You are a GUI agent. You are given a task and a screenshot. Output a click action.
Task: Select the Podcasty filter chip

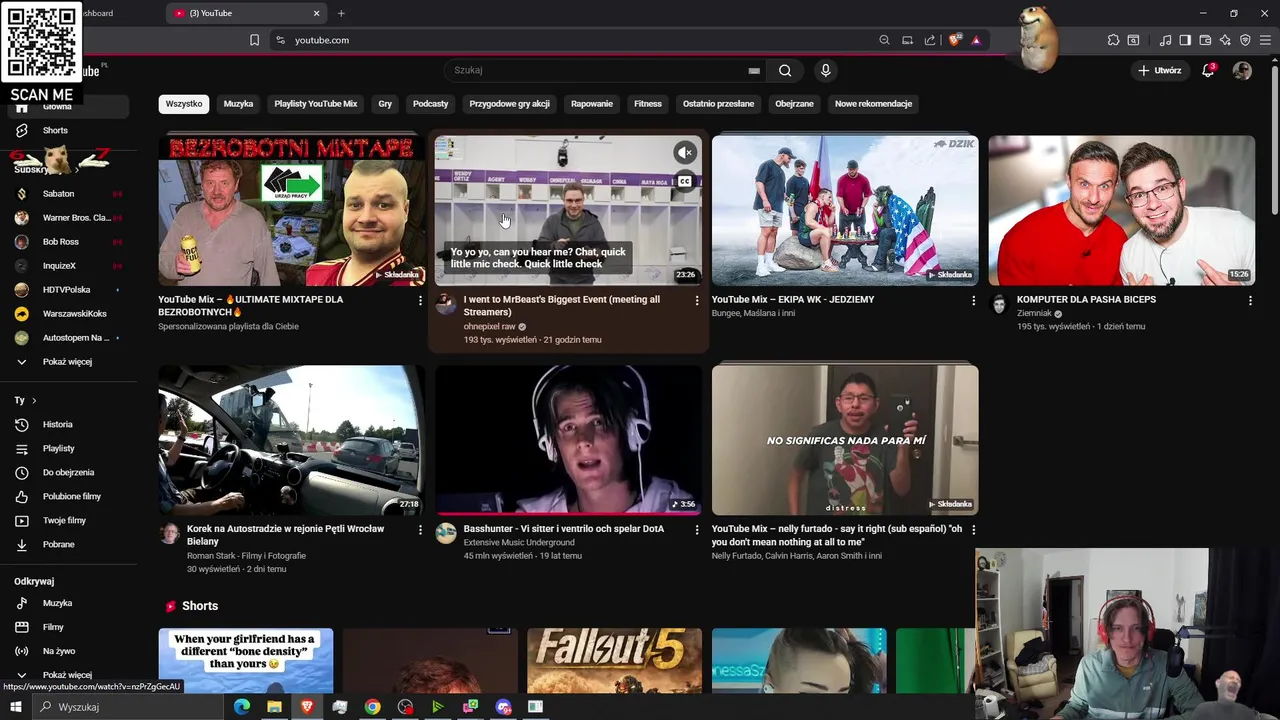[x=431, y=103]
